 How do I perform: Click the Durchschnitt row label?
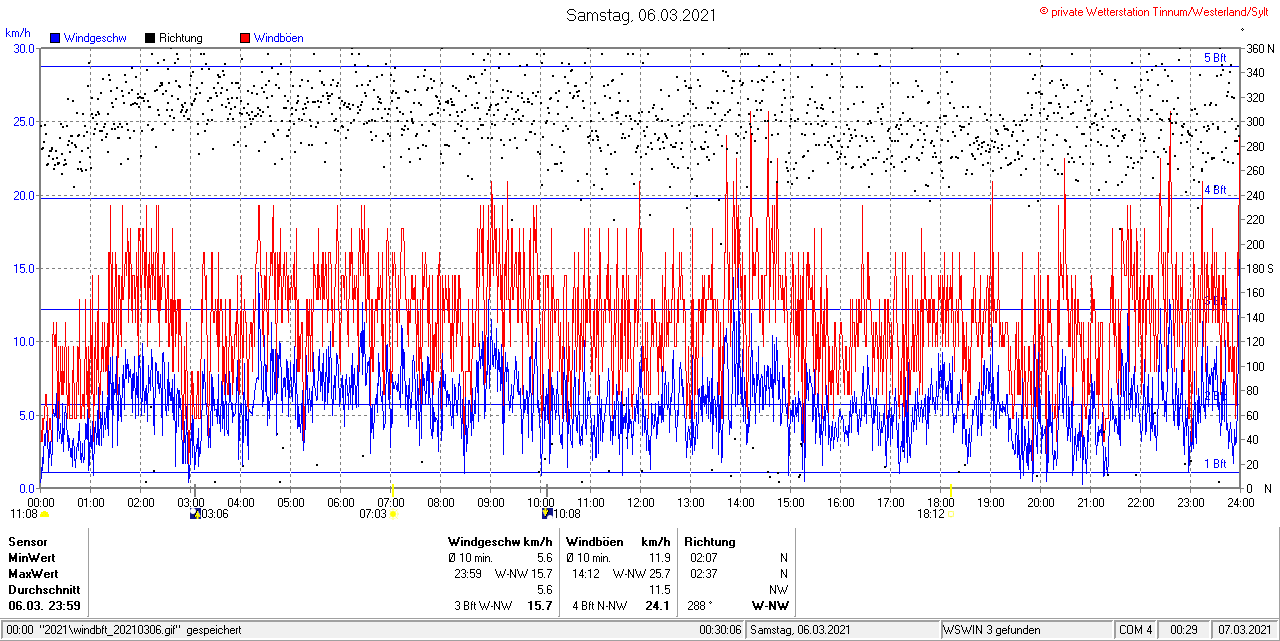pos(43,590)
